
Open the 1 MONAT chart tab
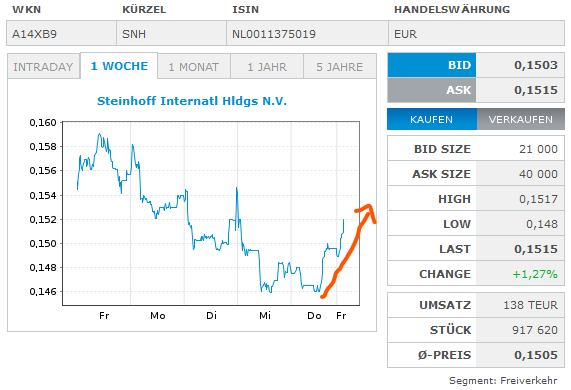[194, 67]
